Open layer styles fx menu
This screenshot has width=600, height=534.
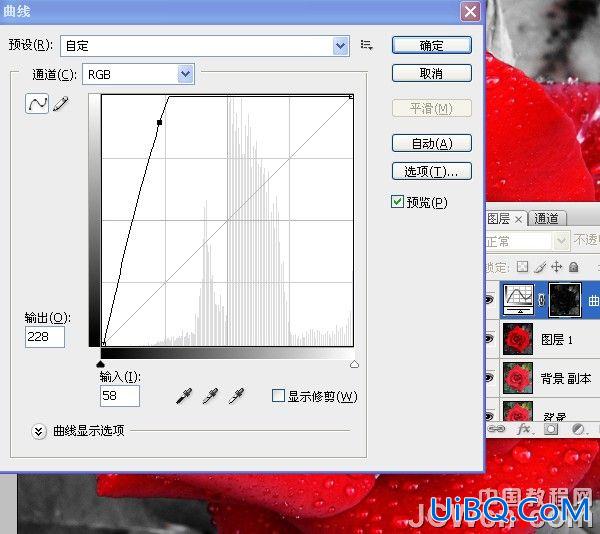(x=523, y=429)
